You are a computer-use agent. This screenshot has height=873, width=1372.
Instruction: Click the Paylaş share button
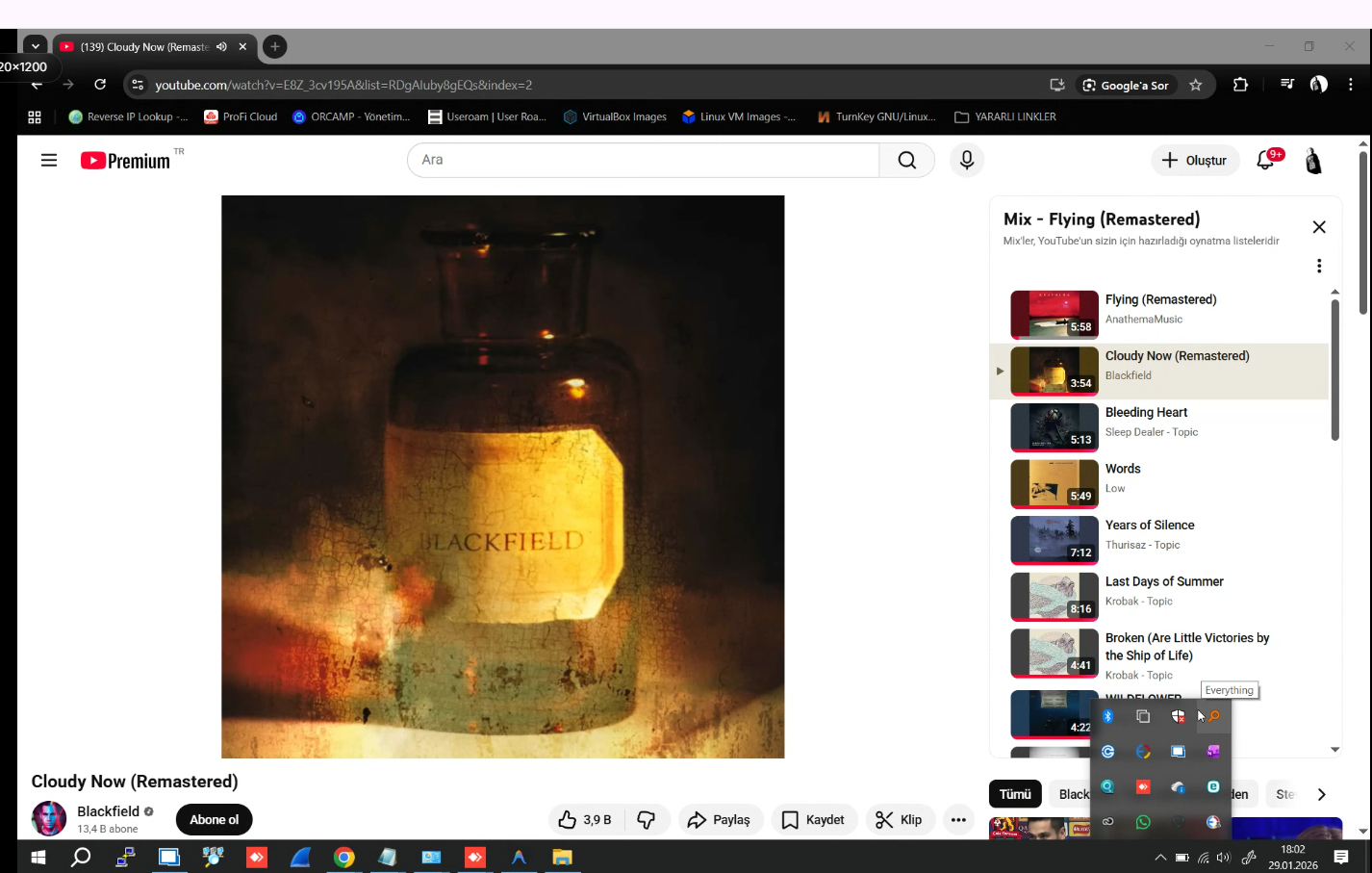pos(719,820)
